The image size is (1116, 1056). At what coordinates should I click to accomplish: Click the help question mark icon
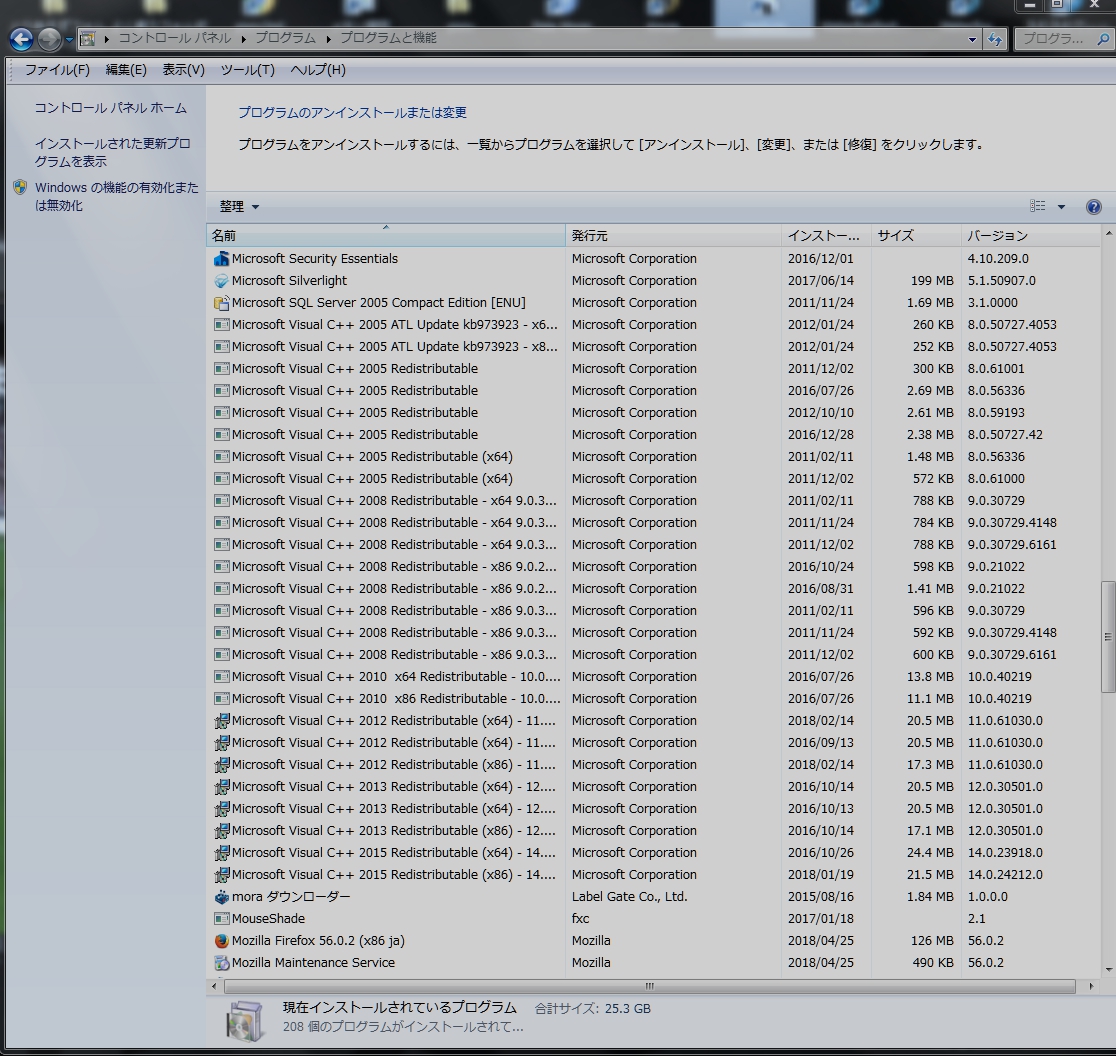coord(1093,207)
